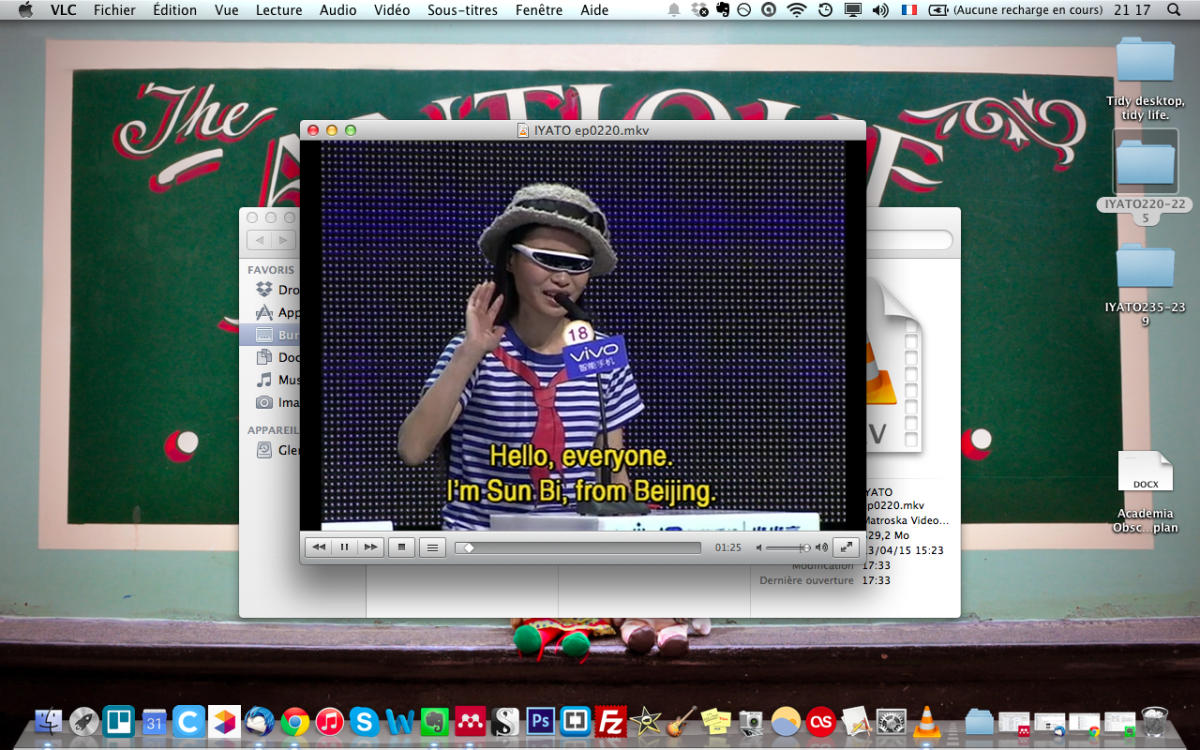The height and width of the screenshot is (750, 1200).
Task: Click the video playback progress bar
Action: coord(578,548)
